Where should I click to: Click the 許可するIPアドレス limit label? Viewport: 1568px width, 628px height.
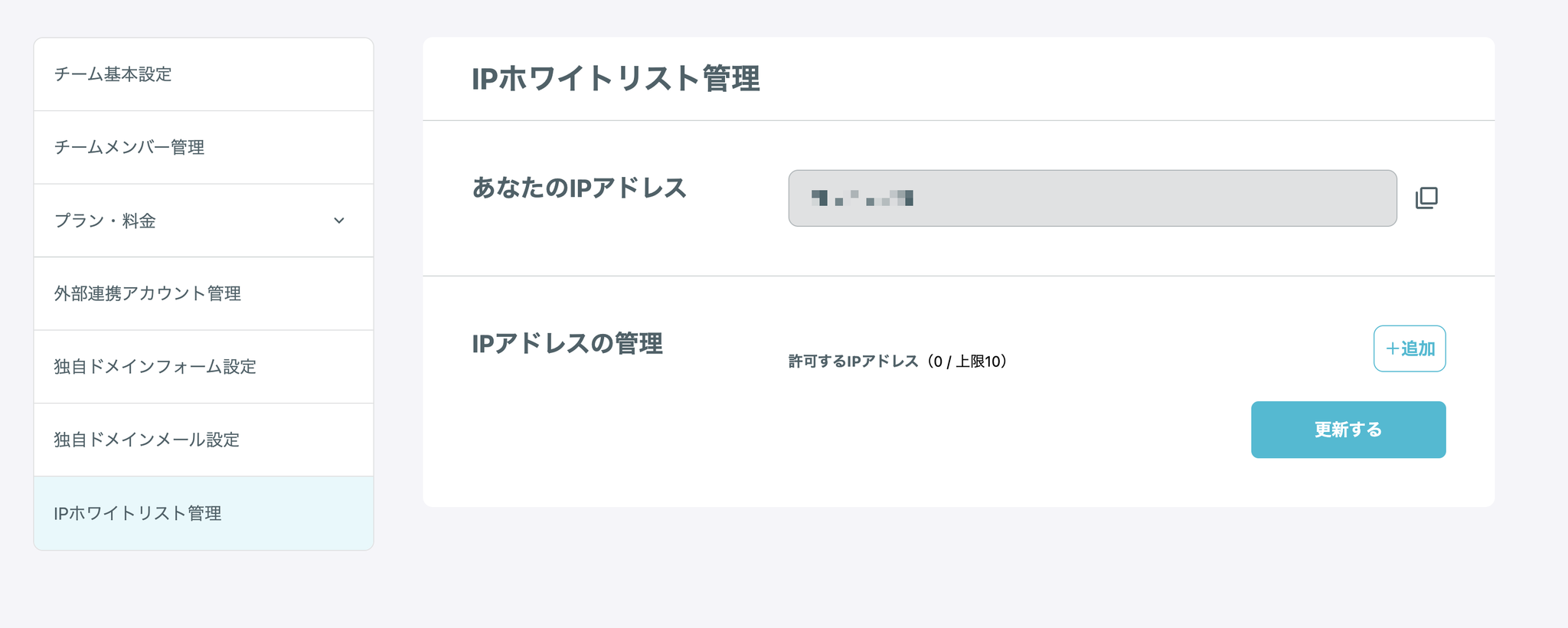coord(897,361)
